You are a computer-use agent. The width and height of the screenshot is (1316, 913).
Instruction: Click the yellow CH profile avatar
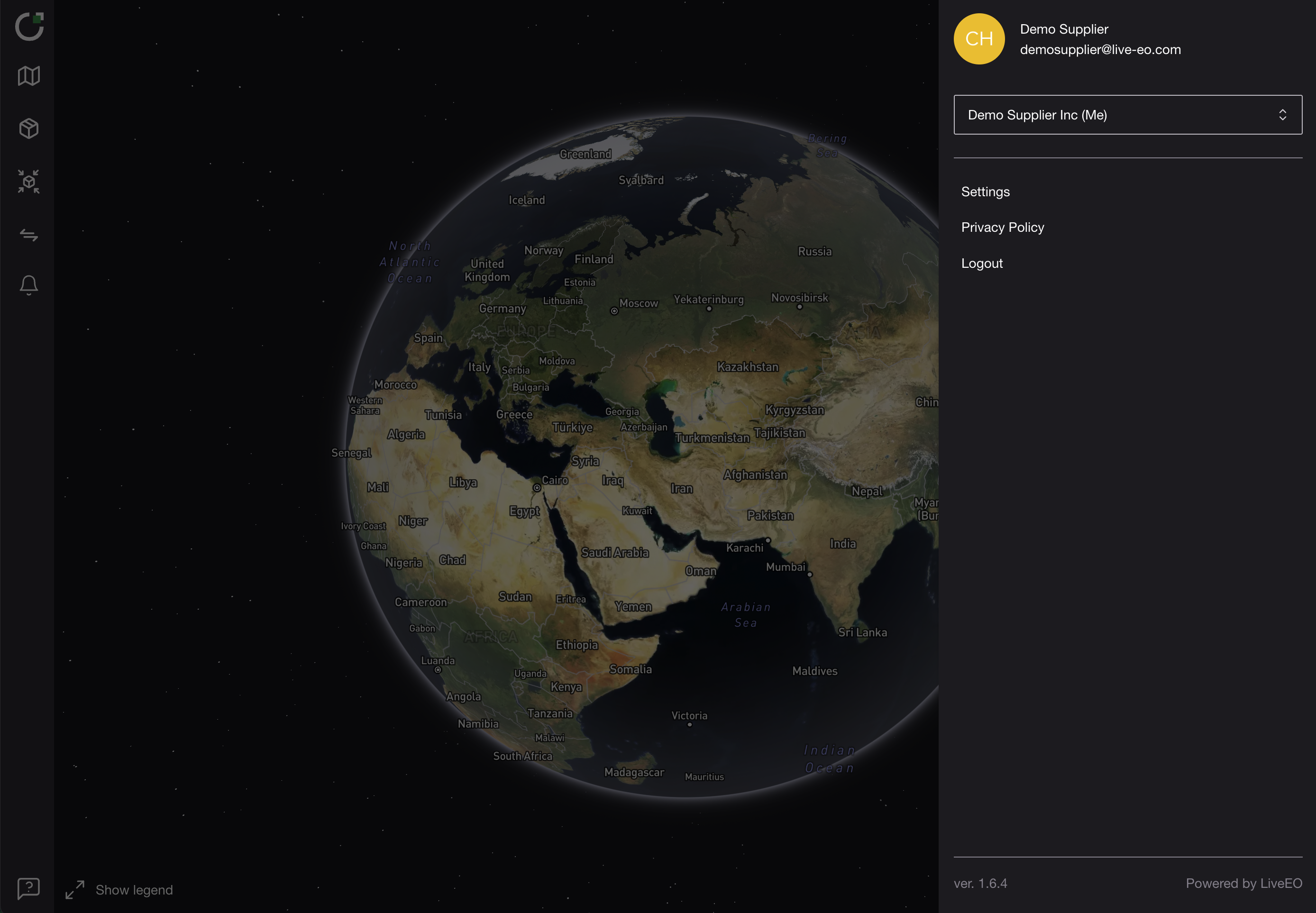(978, 39)
